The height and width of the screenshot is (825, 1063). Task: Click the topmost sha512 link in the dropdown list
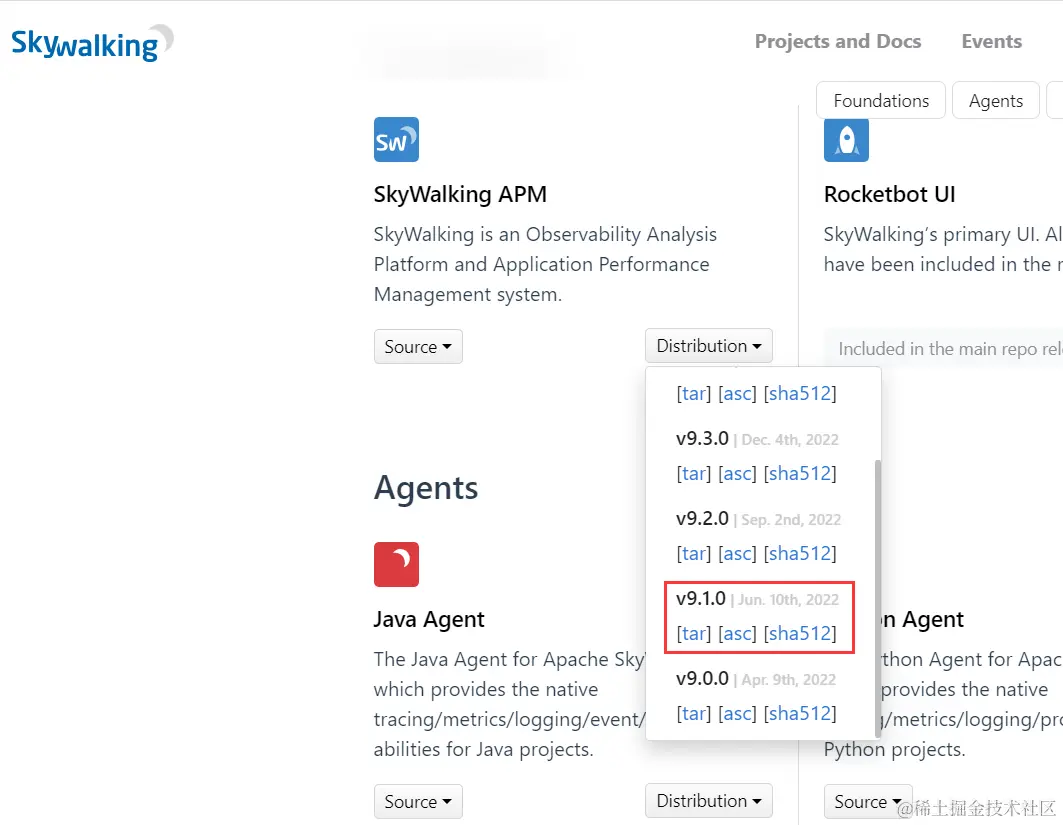click(x=800, y=393)
